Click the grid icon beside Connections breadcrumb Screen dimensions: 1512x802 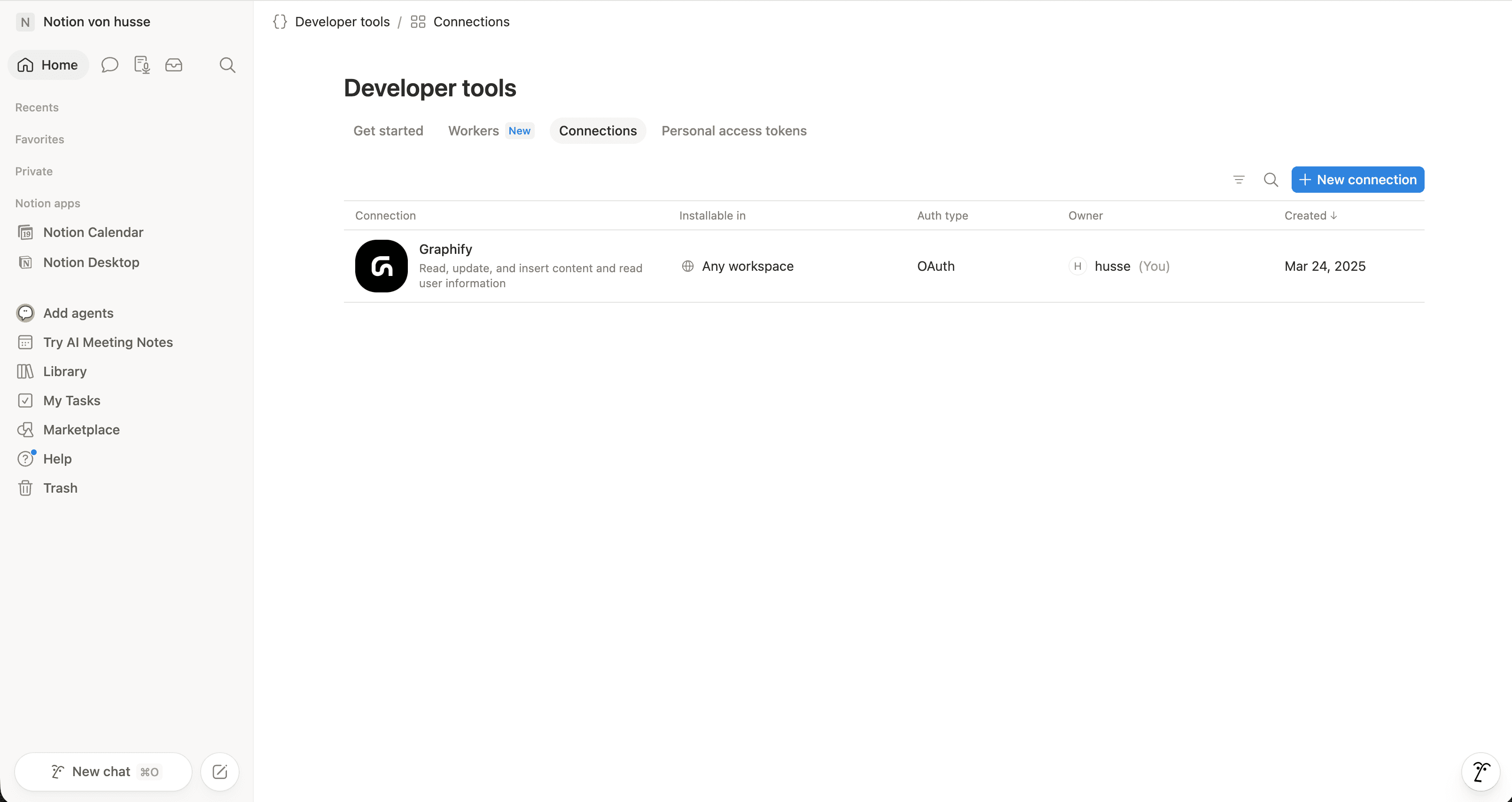(418, 22)
